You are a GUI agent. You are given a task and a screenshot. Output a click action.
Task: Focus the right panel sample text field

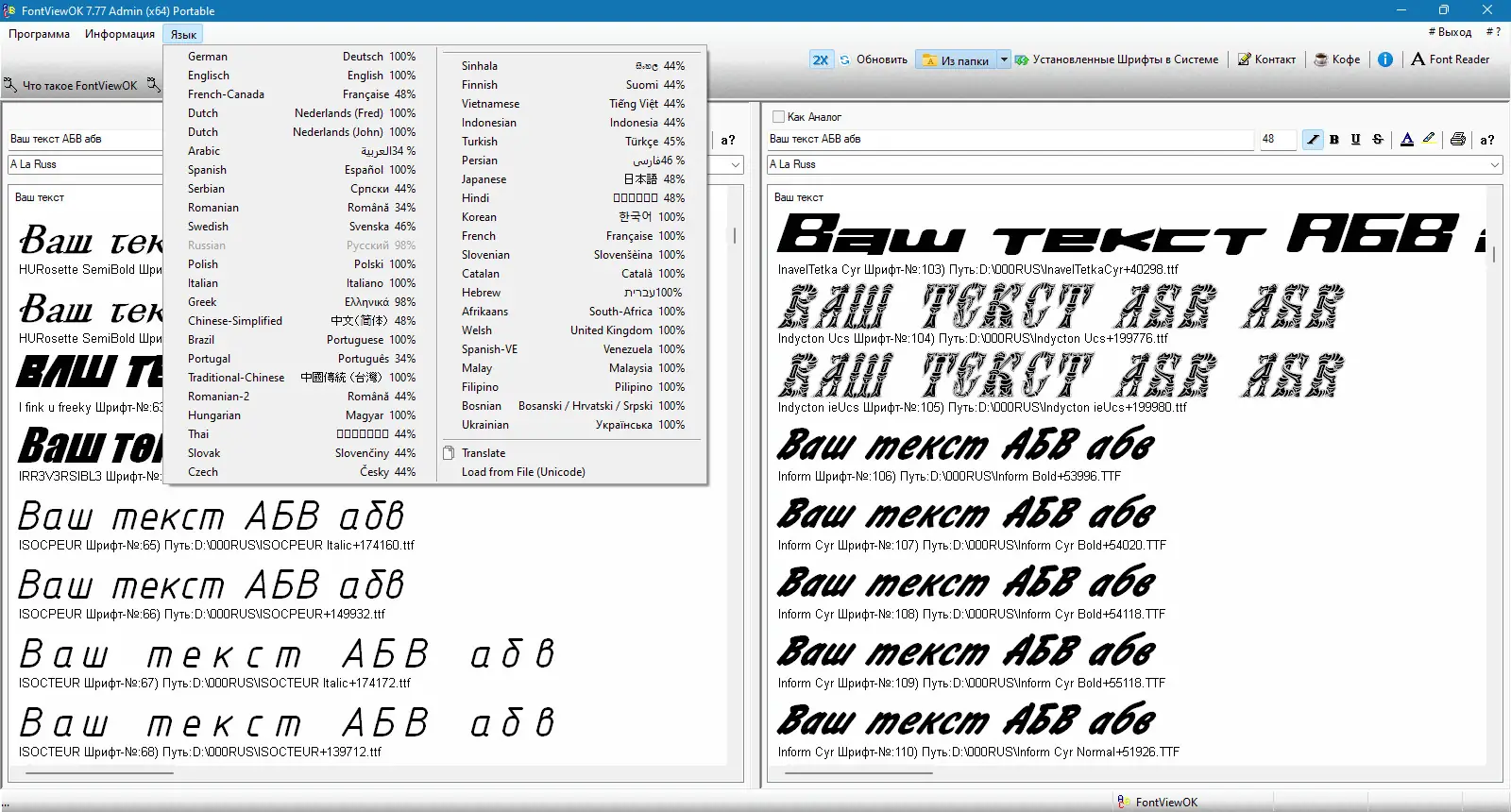point(1010,139)
